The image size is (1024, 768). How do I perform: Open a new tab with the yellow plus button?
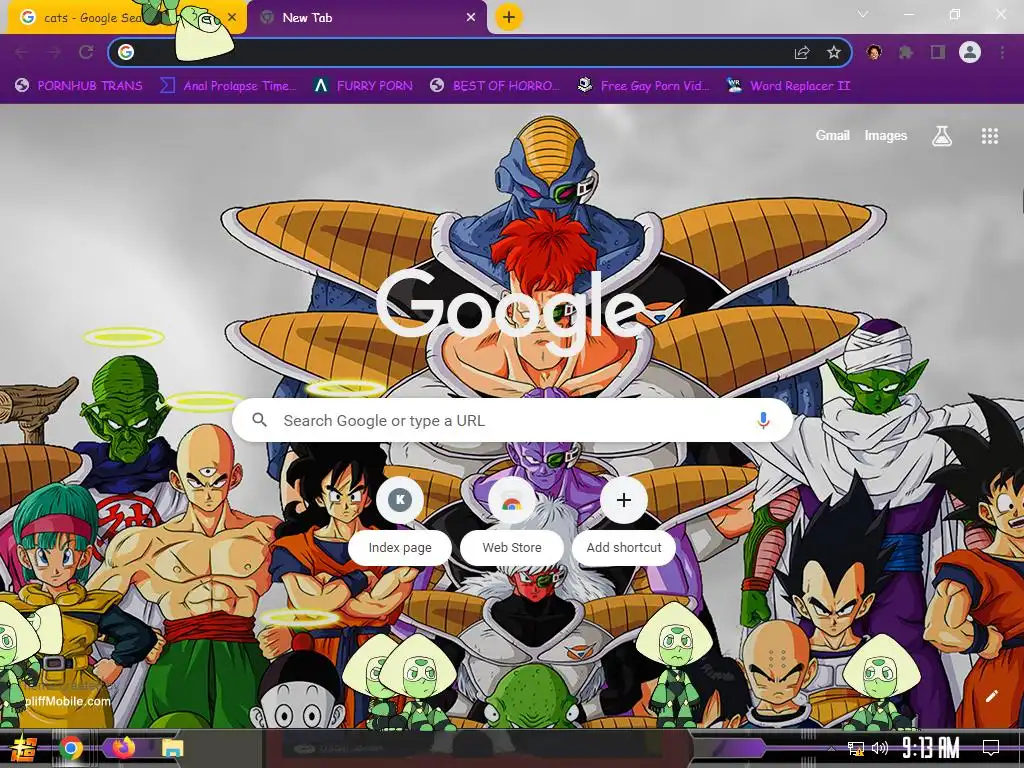click(509, 18)
